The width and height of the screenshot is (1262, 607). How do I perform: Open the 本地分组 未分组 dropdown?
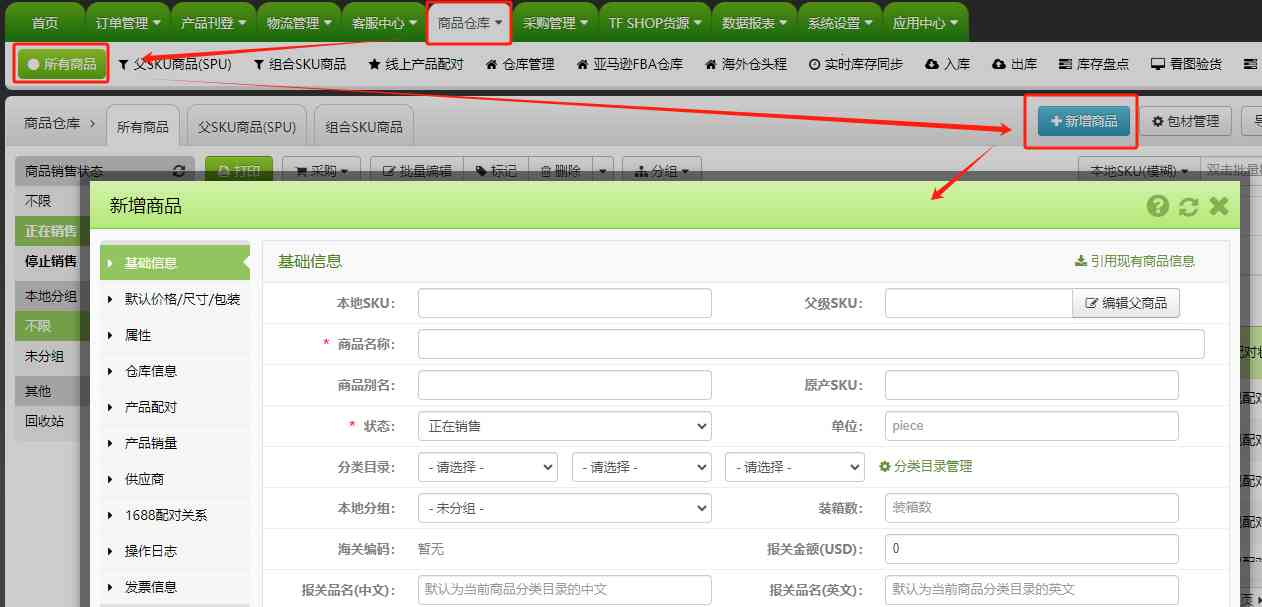(564, 507)
